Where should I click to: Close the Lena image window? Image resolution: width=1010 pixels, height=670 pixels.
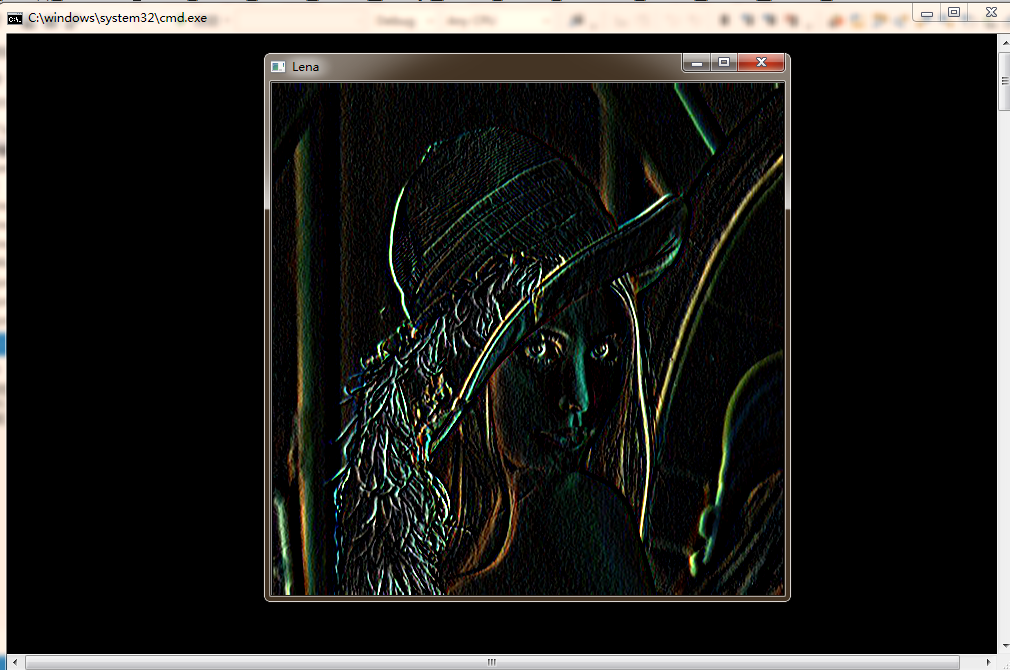tap(761, 62)
